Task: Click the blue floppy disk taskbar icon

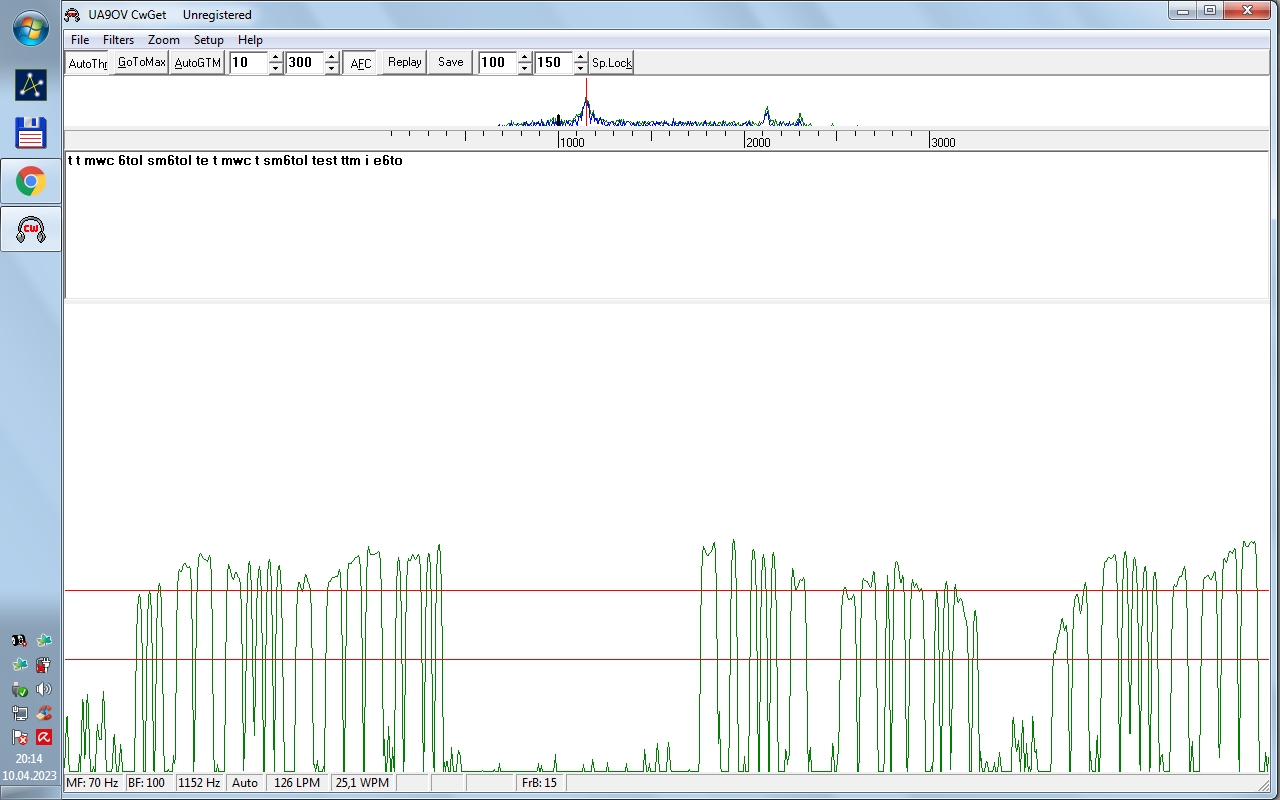Action: (30, 133)
